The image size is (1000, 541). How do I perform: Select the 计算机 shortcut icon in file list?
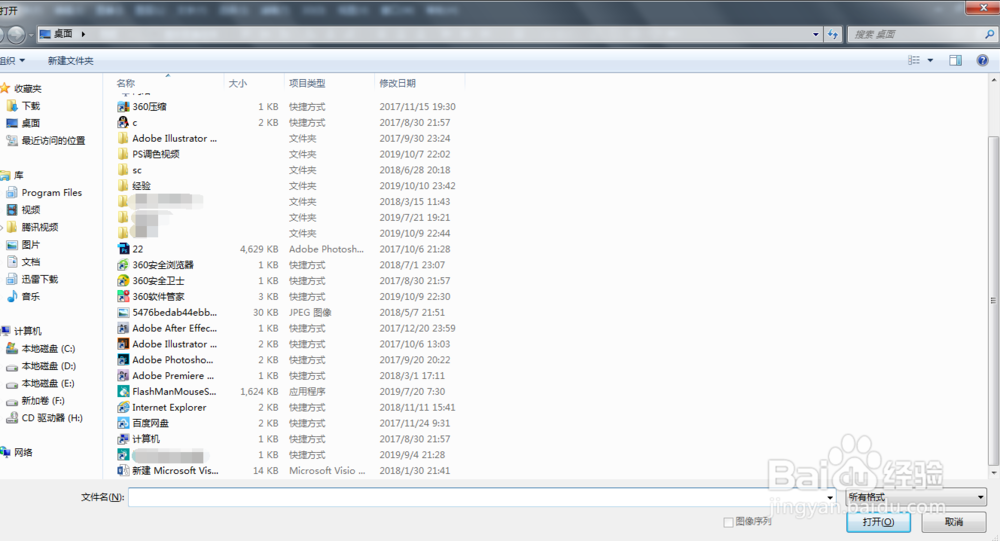tap(123, 439)
